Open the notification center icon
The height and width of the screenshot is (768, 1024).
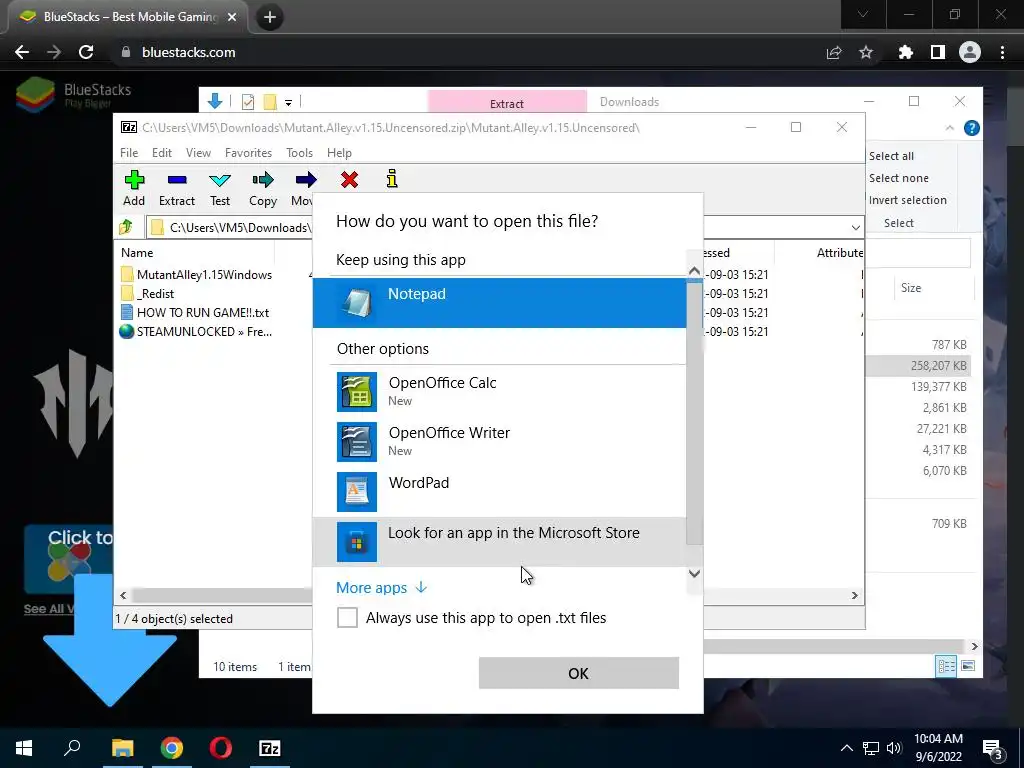(x=993, y=748)
